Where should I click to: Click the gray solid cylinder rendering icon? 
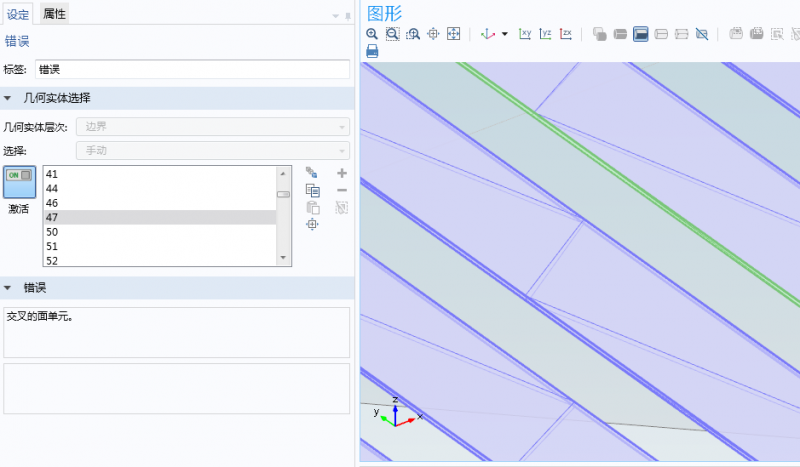point(620,34)
